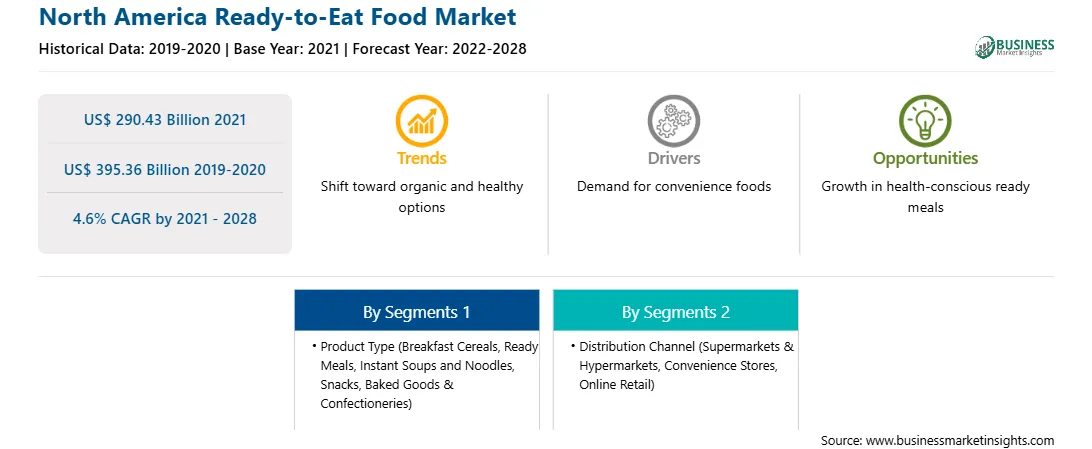Click the Business Market Insights logo
The height and width of the screenshot is (449, 1092).
pyautogui.click(x=1014, y=47)
